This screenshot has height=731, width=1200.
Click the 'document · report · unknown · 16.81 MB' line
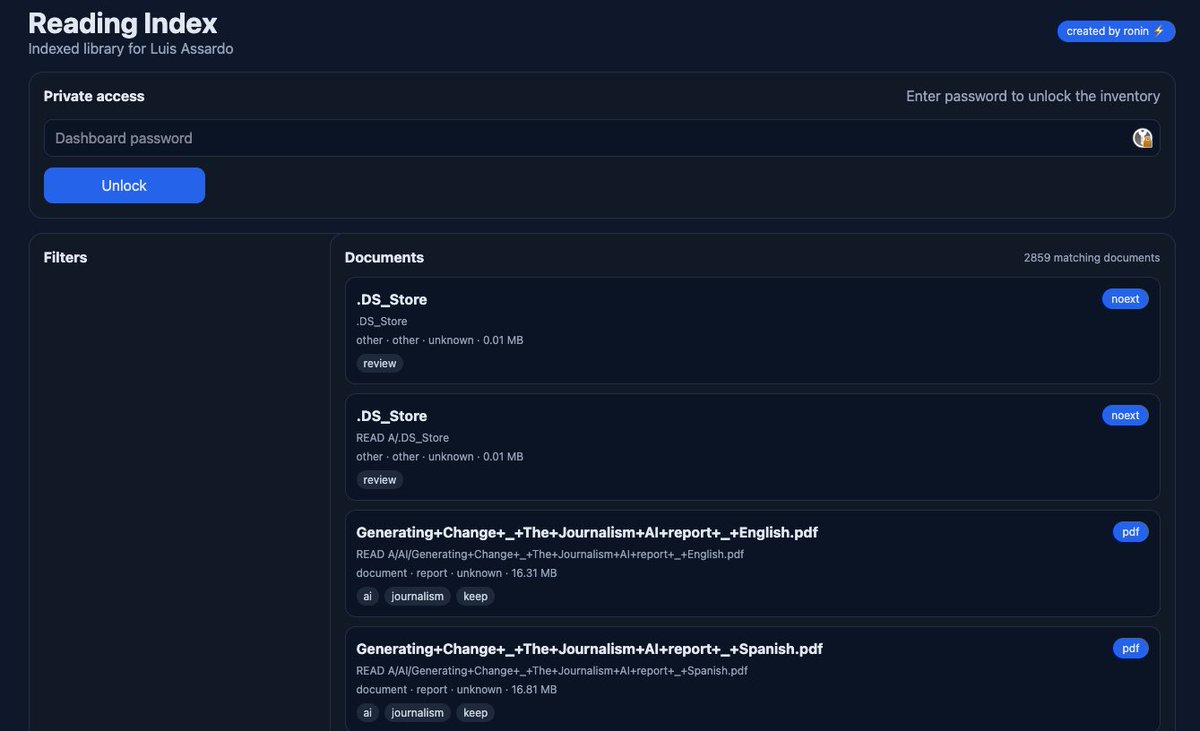[x=456, y=690]
